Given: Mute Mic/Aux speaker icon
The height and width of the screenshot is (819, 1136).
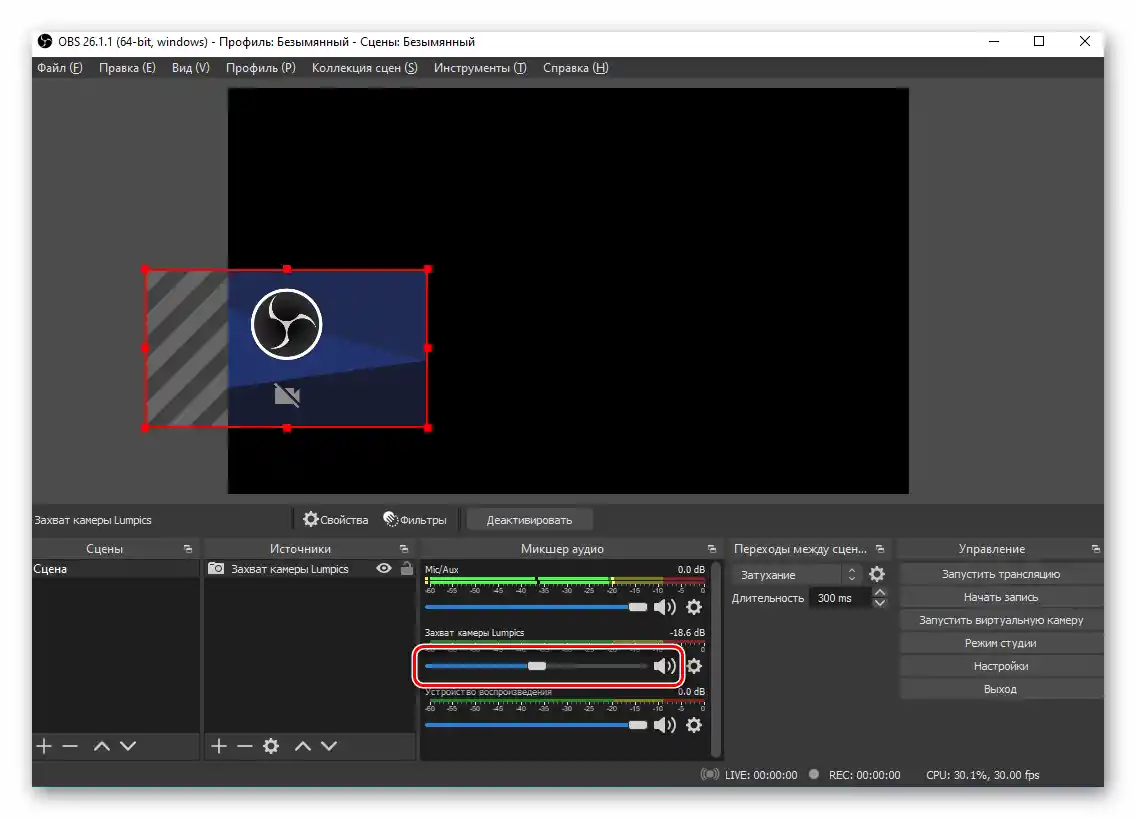Looking at the screenshot, I should tap(664, 607).
